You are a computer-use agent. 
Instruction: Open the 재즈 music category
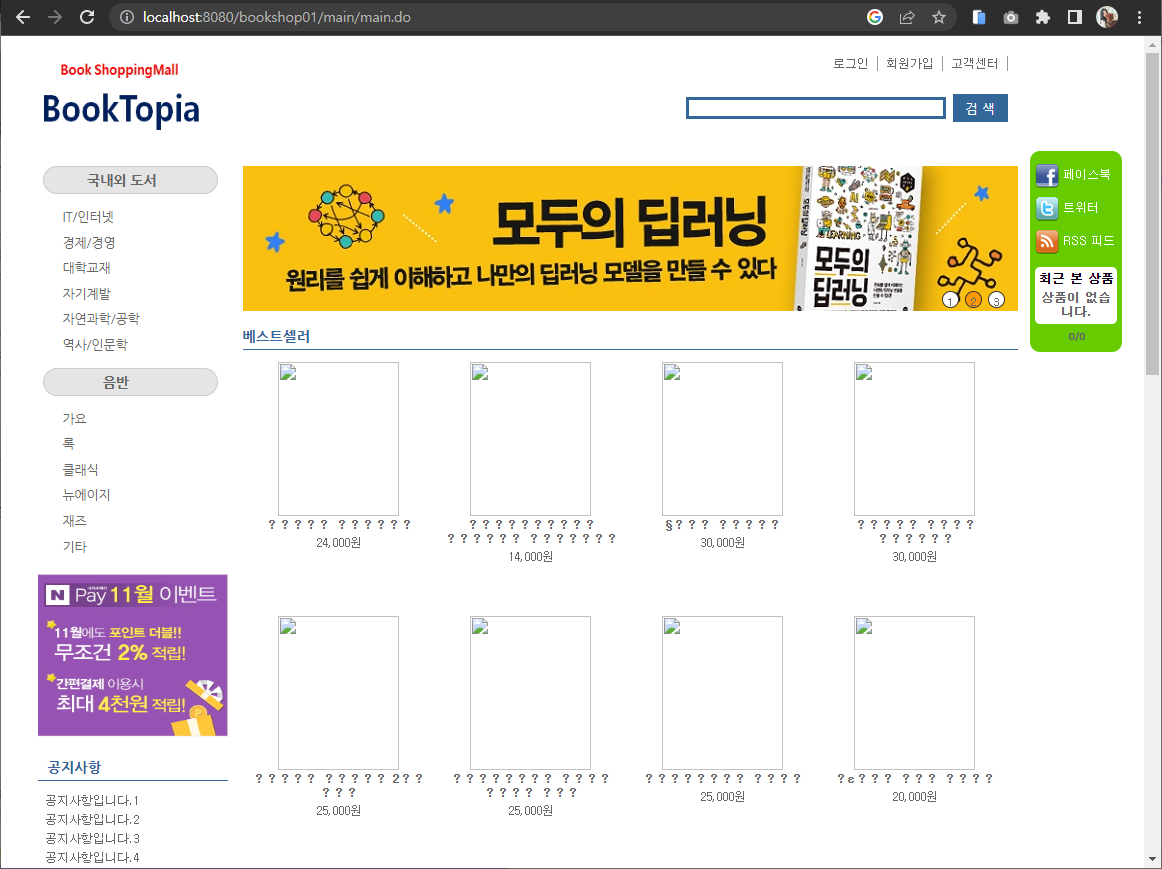point(75,521)
